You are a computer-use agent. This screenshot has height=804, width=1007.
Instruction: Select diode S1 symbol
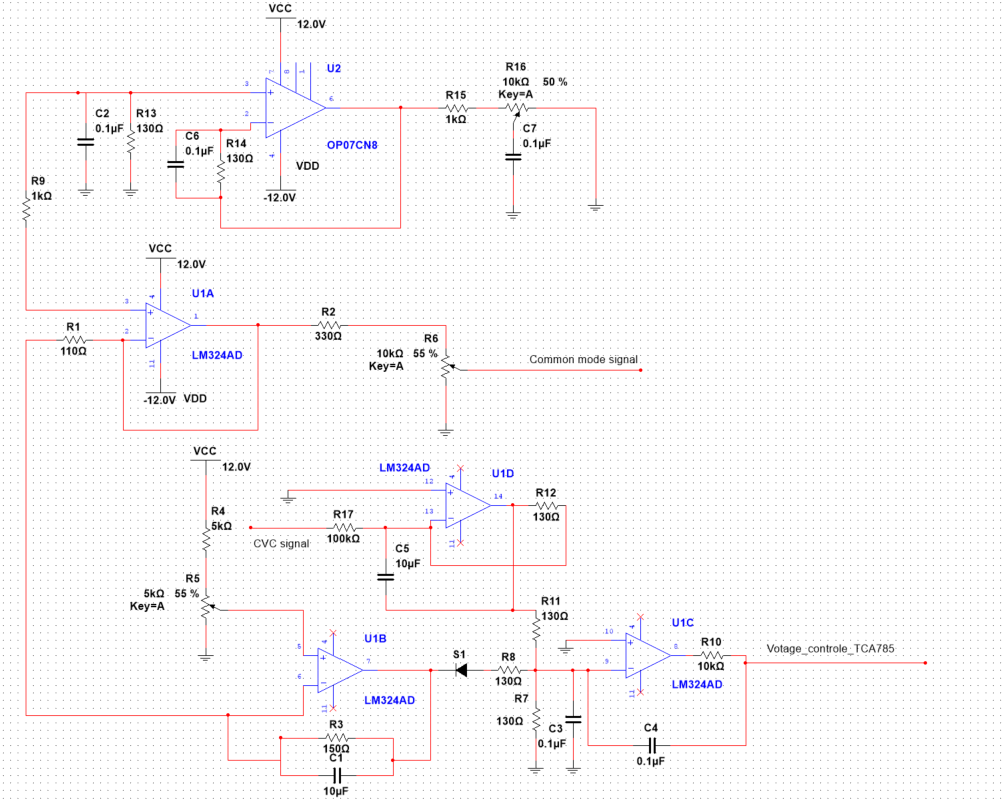[x=460, y=670]
